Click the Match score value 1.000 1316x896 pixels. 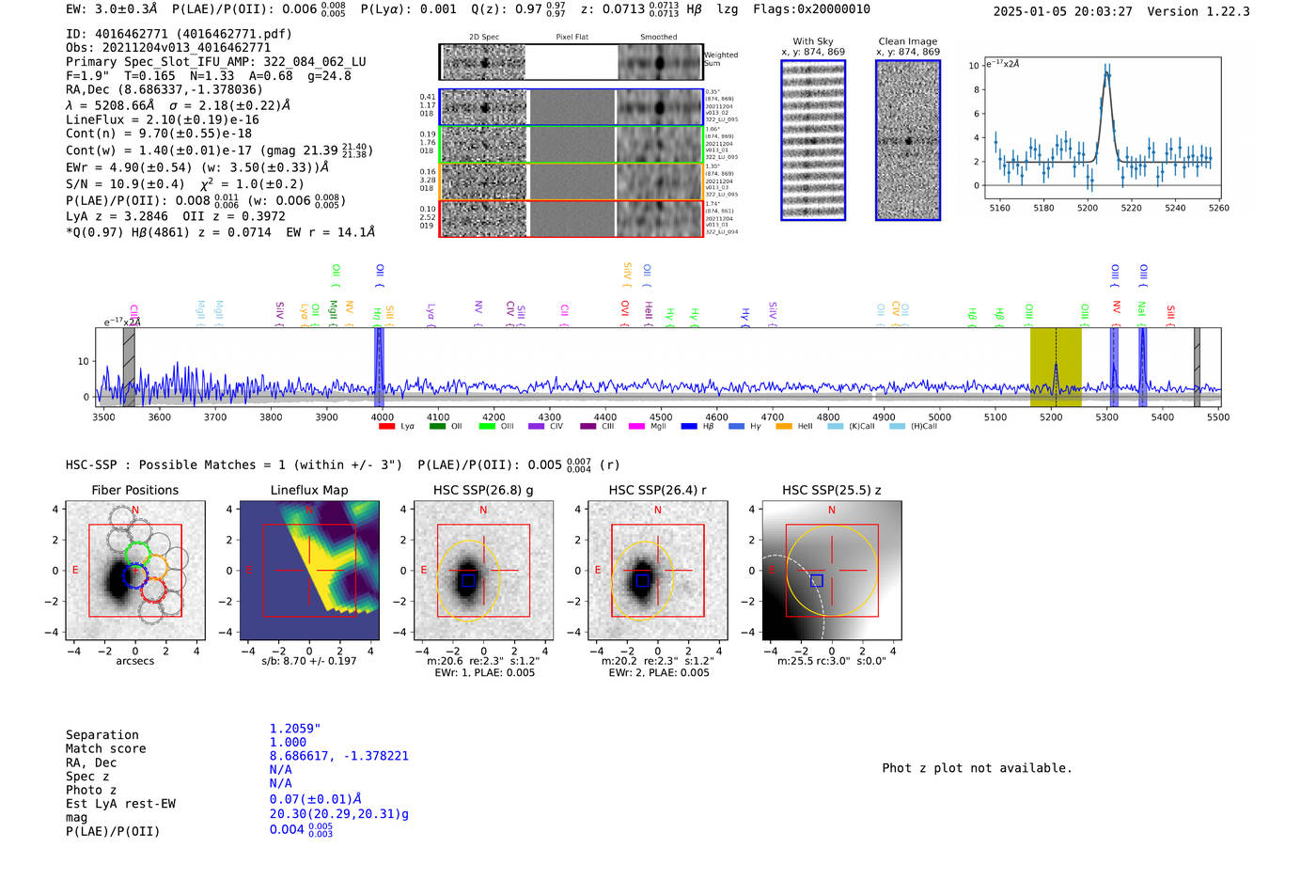(288, 742)
